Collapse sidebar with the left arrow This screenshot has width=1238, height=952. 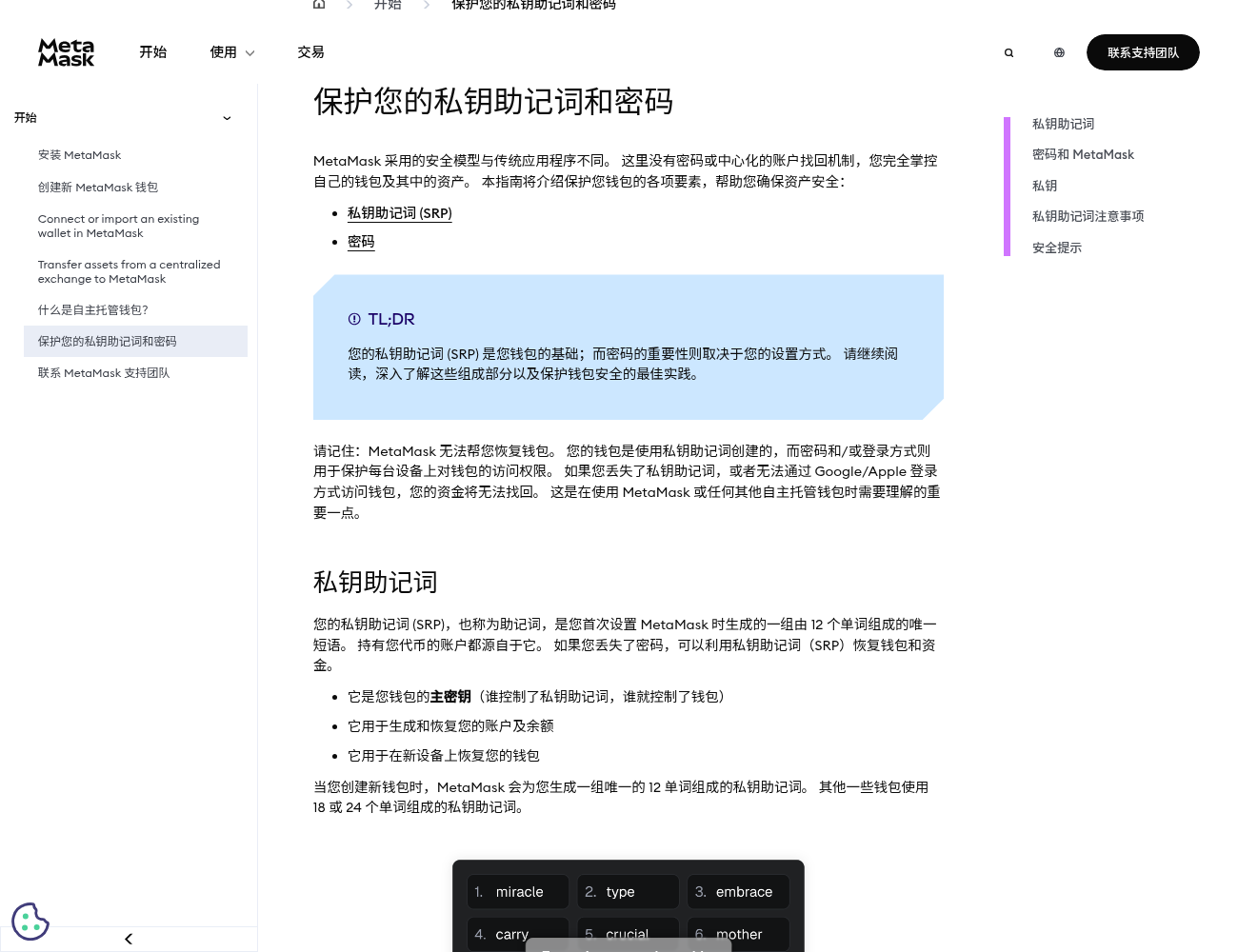pyautogui.click(x=129, y=939)
